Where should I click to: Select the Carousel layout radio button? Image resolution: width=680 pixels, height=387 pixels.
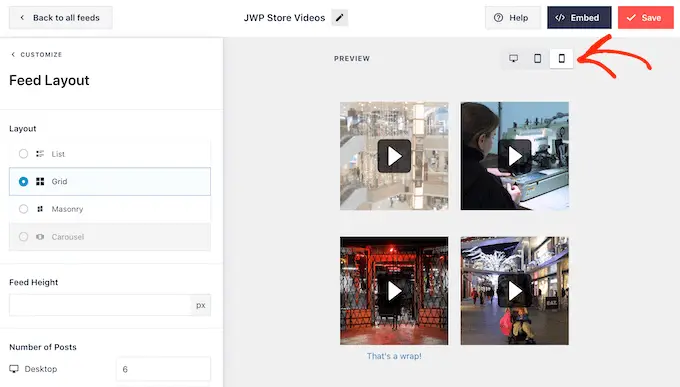23,237
